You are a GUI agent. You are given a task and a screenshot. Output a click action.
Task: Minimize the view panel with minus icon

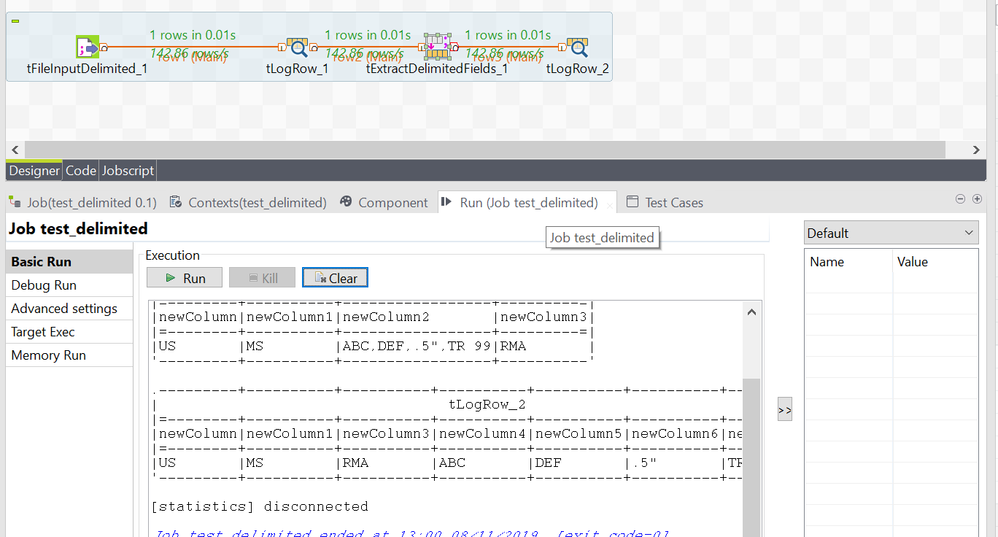[x=960, y=199]
